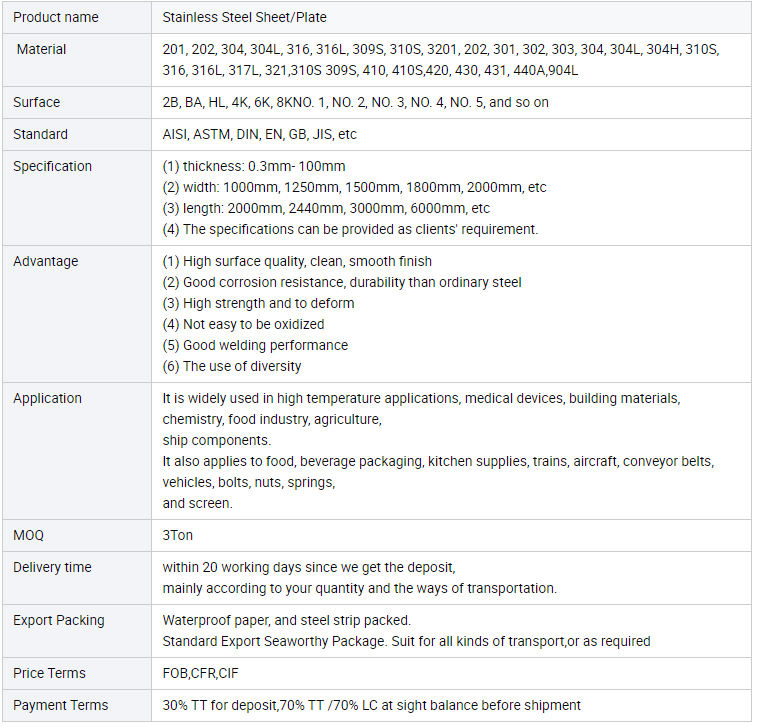
Task: Click the 'Delivery time' row label
Action: (52, 567)
